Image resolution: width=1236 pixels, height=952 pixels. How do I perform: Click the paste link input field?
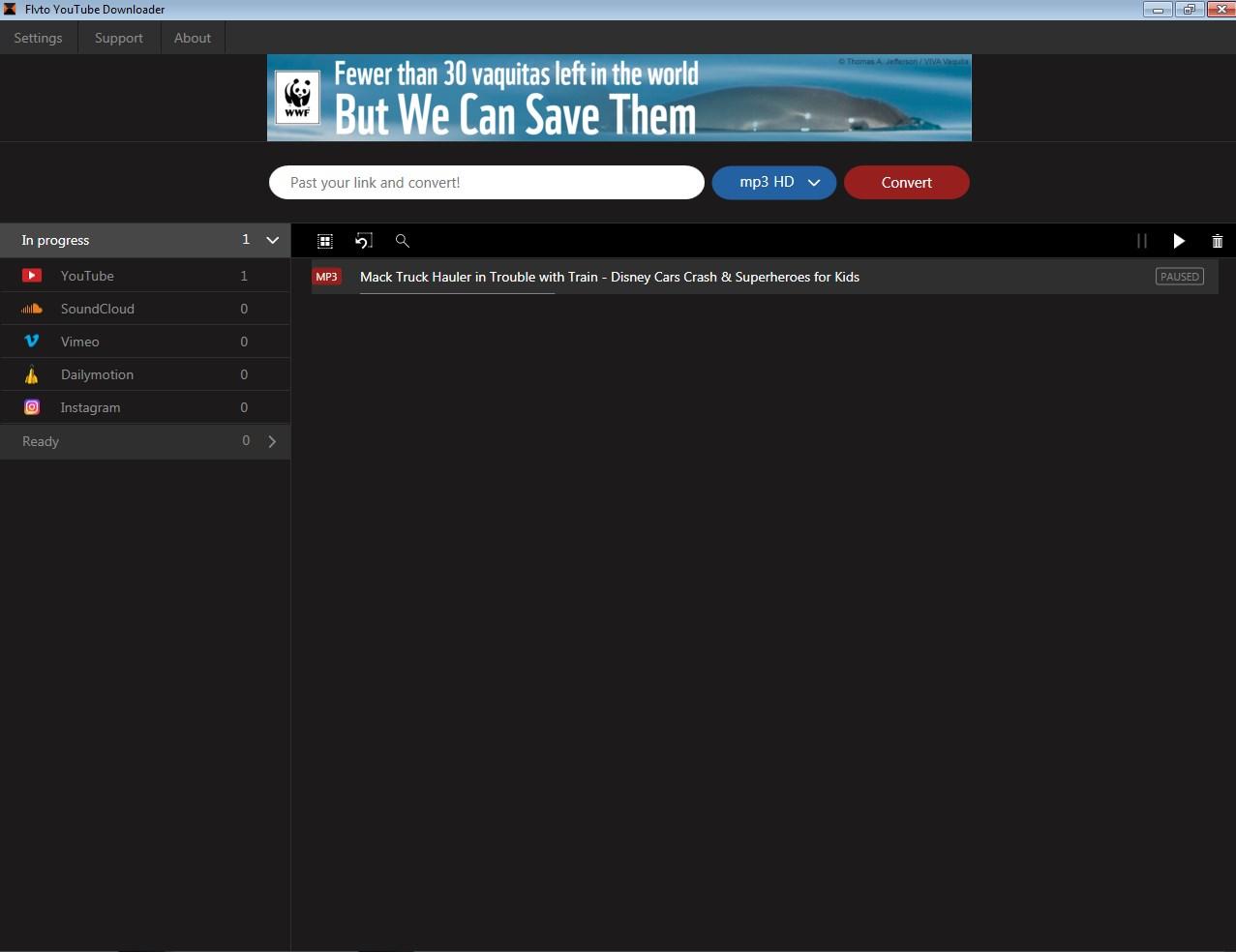486,182
